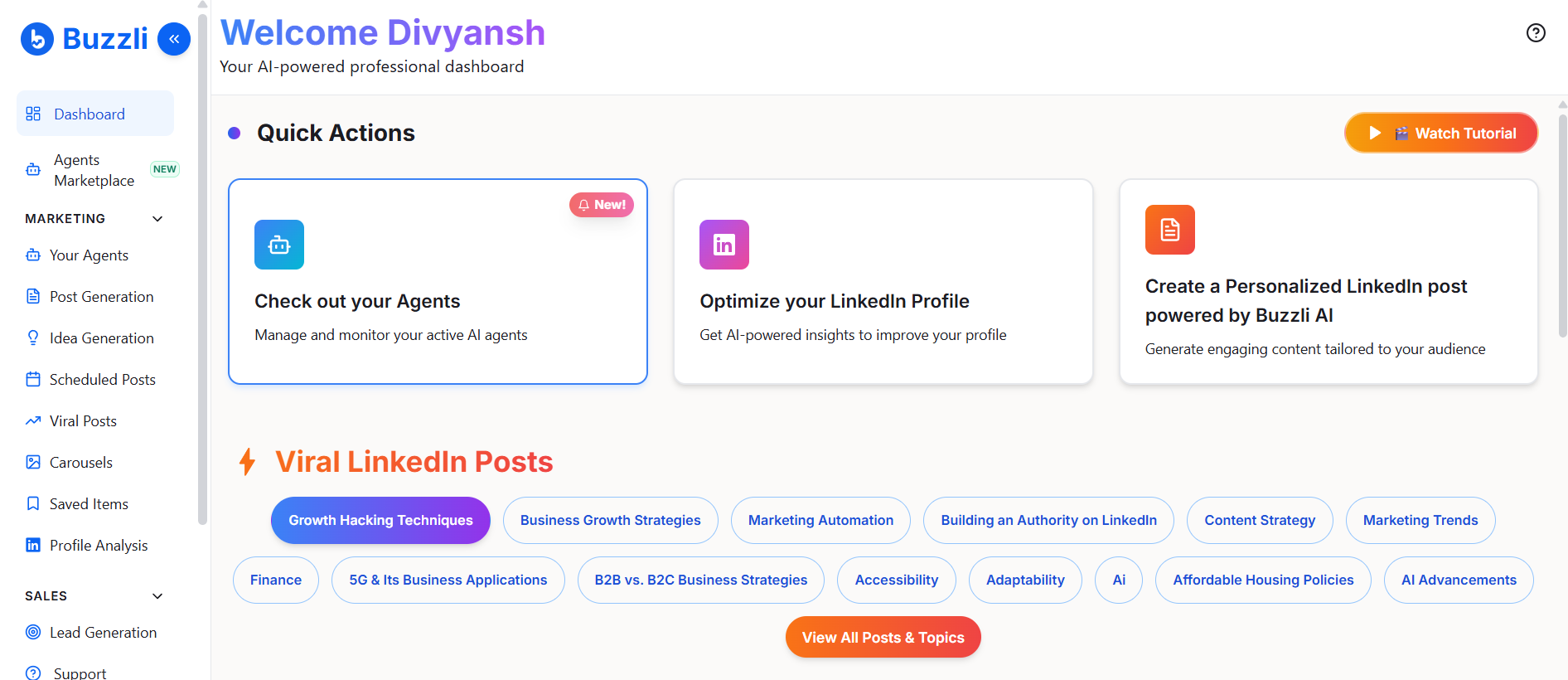Click the main content vertical scrollbar
1568x680 pixels.
[1563, 226]
